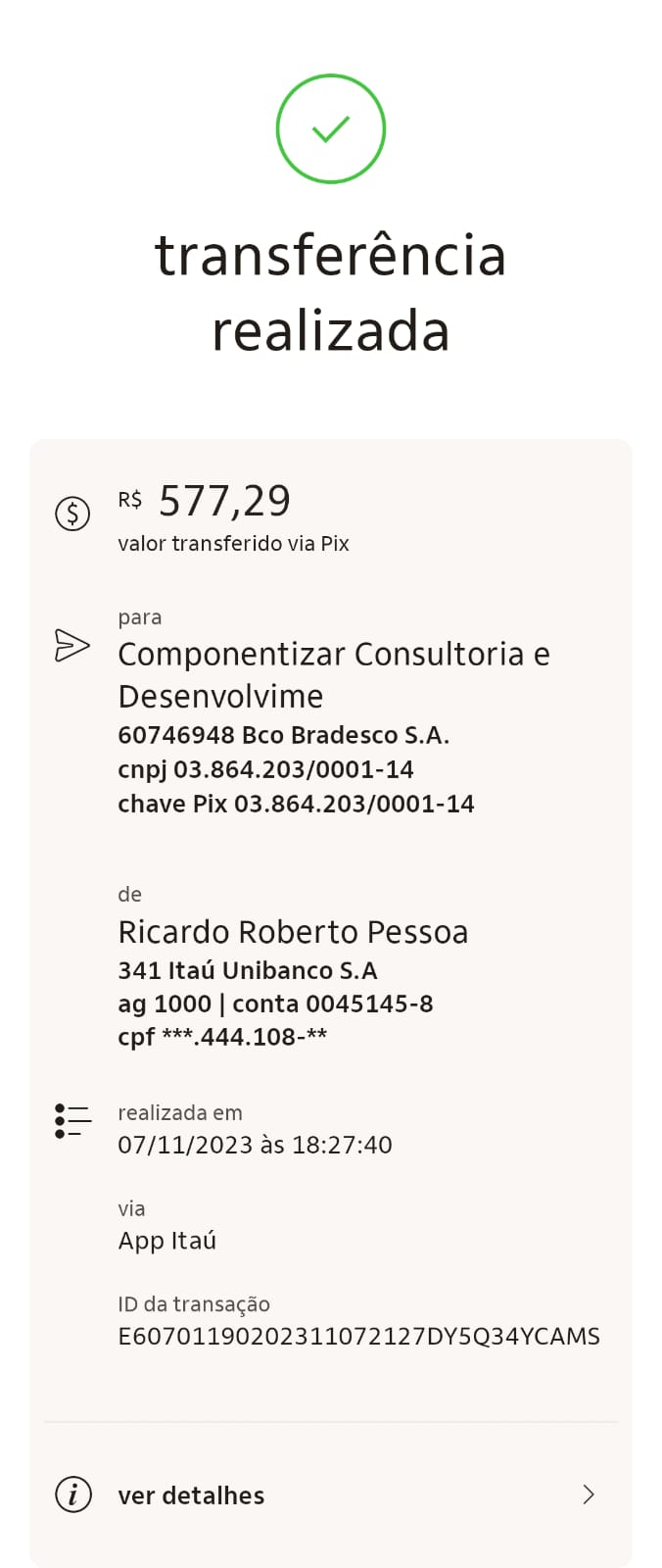662x1568 pixels.
Task: Click the chave Pix key text
Action: [296, 804]
